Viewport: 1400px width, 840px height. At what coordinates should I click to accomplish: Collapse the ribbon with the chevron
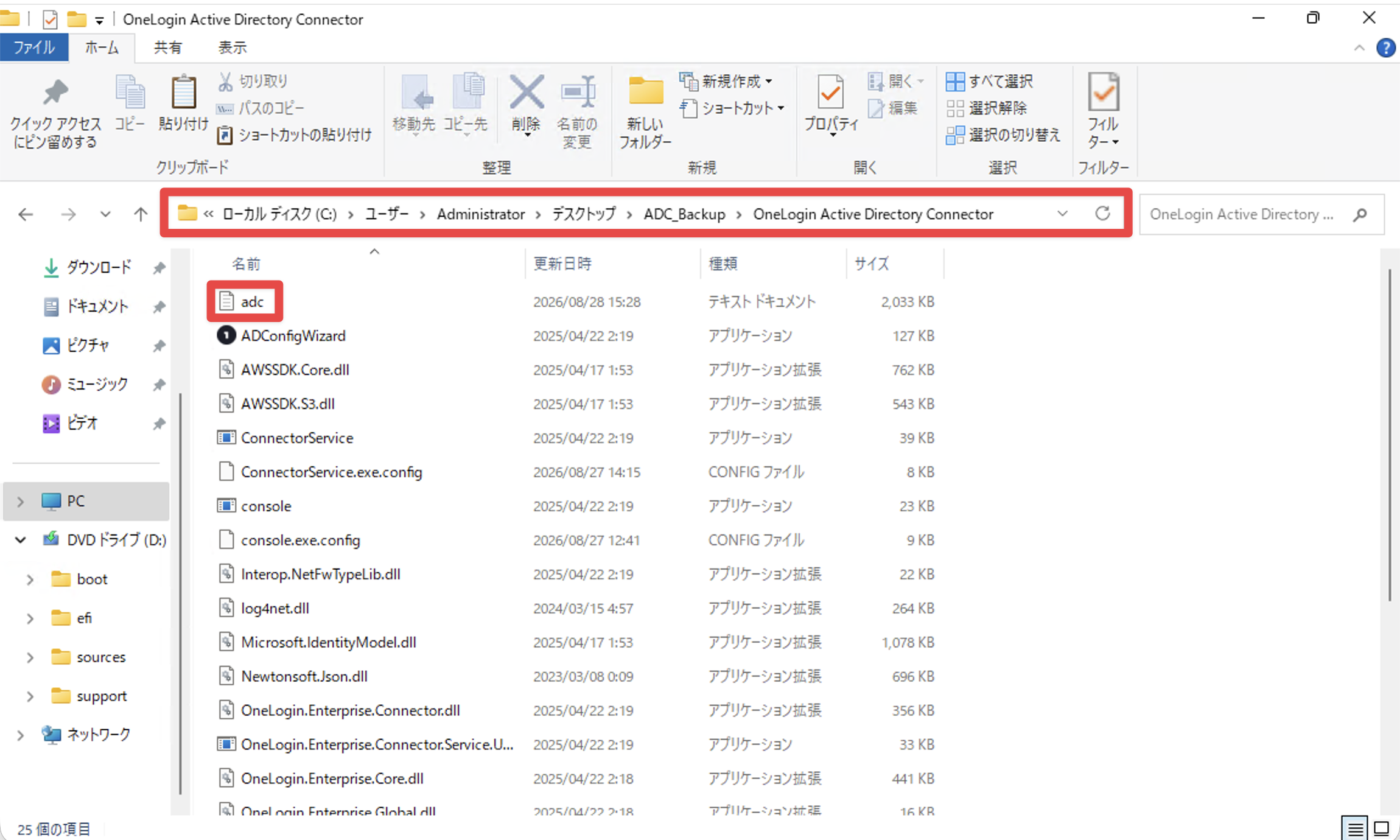click(x=1359, y=48)
